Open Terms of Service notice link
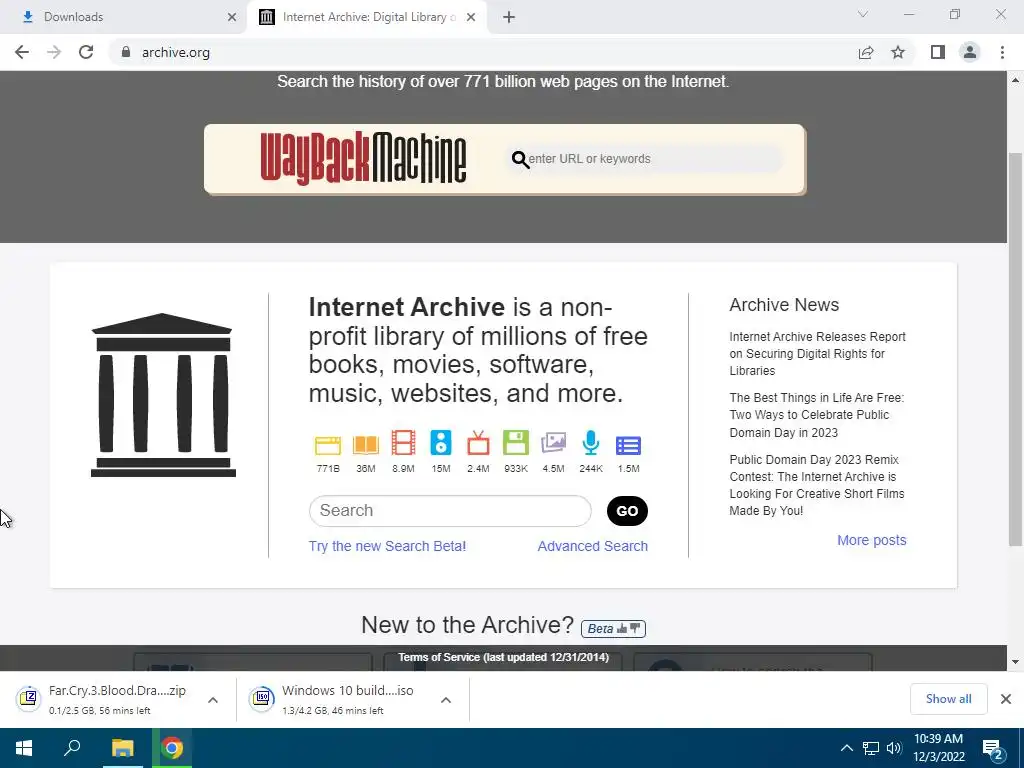The height and width of the screenshot is (768, 1024). coord(504,657)
